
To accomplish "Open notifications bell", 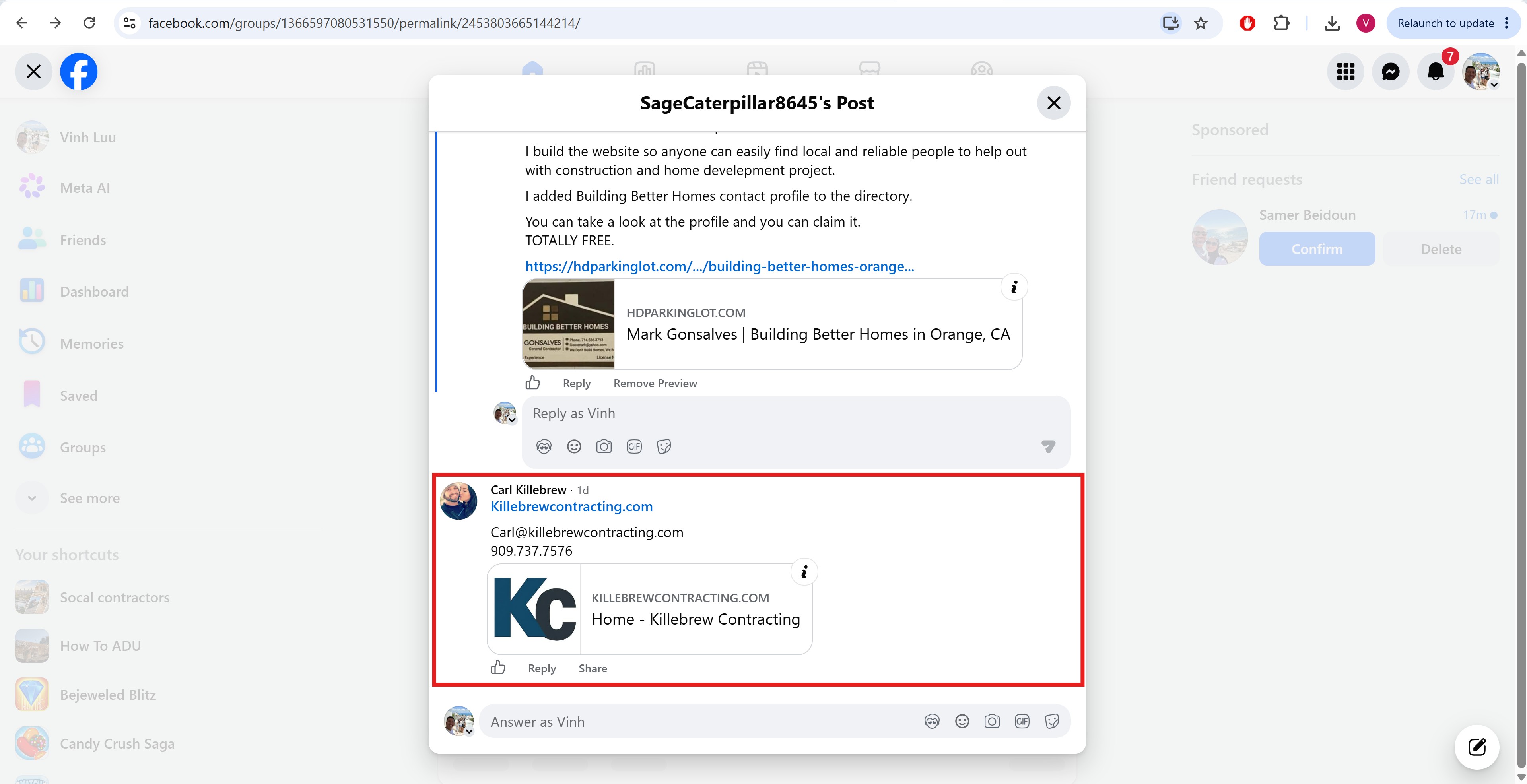I will coord(1436,72).
